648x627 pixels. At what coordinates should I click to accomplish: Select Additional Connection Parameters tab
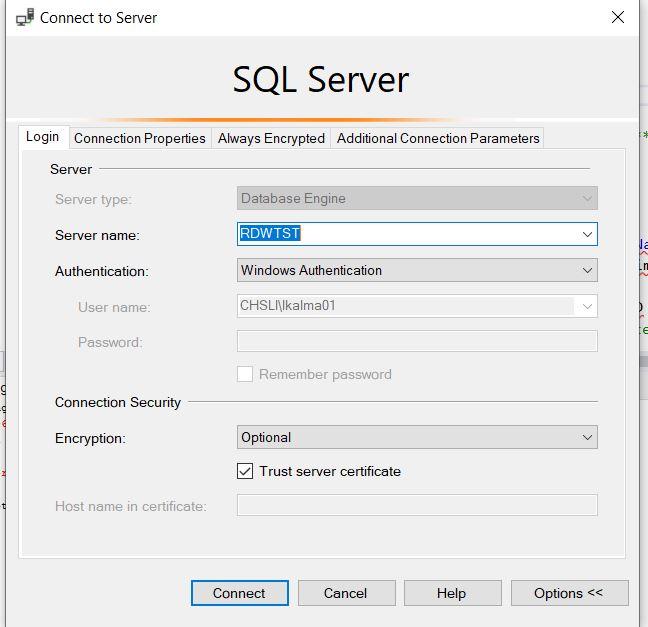coord(438,138)
